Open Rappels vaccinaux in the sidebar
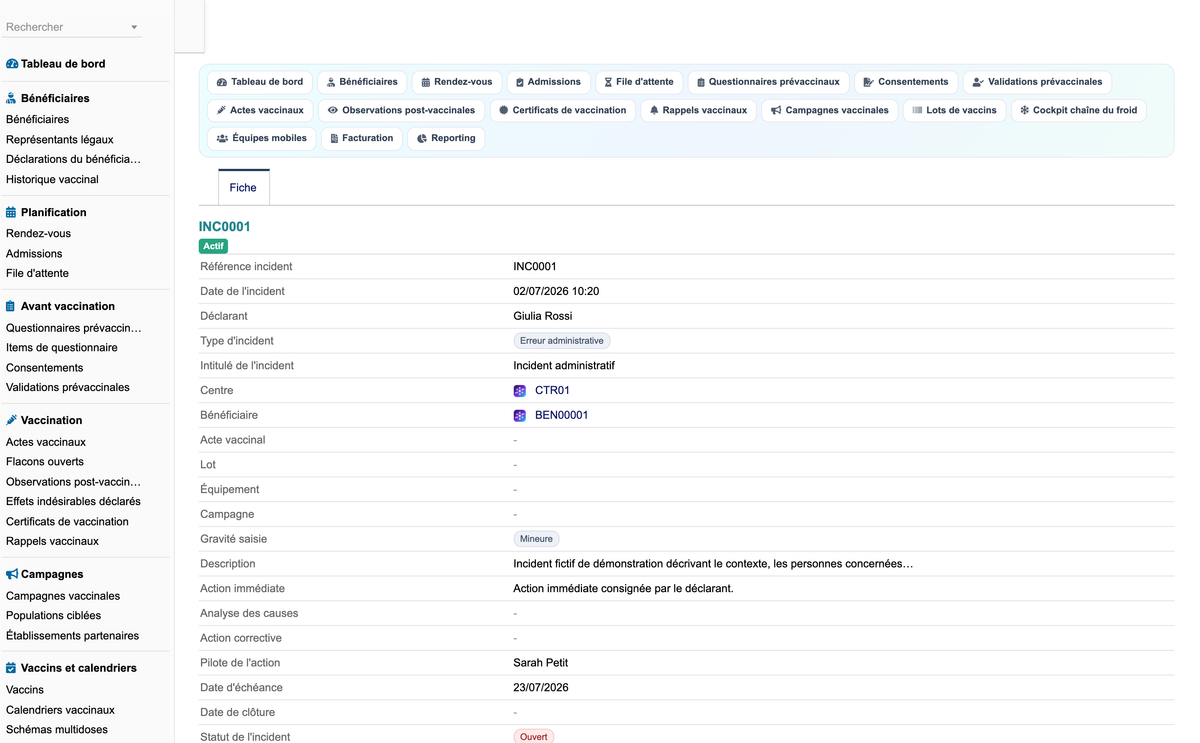Image resolution: width=1200 pixels, height=743 pixels. (x=52, y=541)
